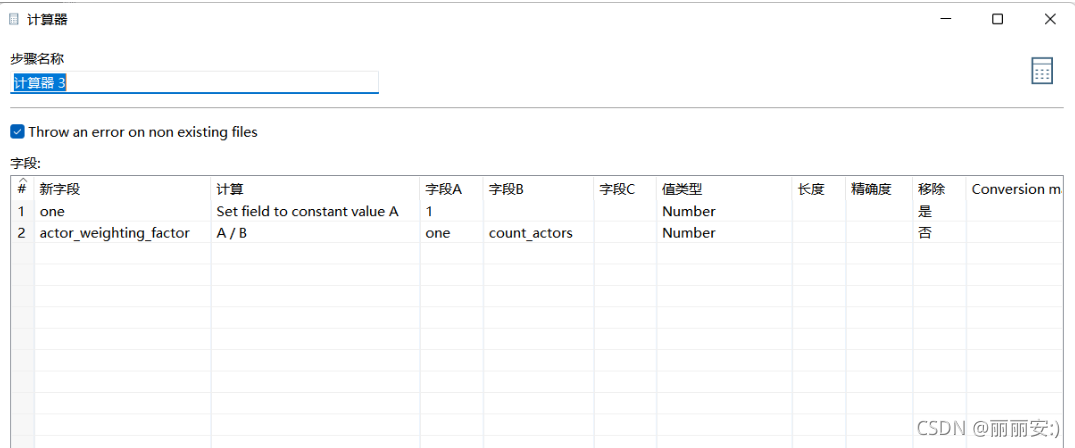Click the count_actors cell
The image size is (1075, 448).
538,233
